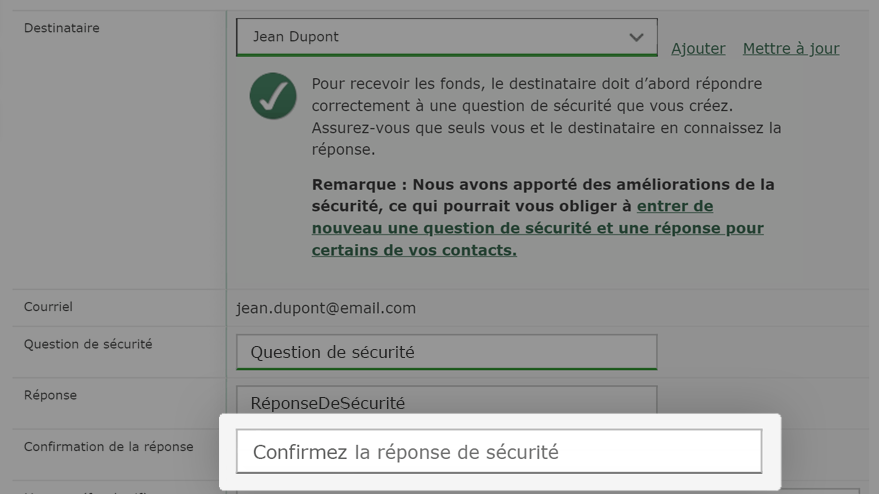This screenshot has width=879, height=494.
Task: Select the jean.dupont@email.com address text
Action: tap(326, 308)
